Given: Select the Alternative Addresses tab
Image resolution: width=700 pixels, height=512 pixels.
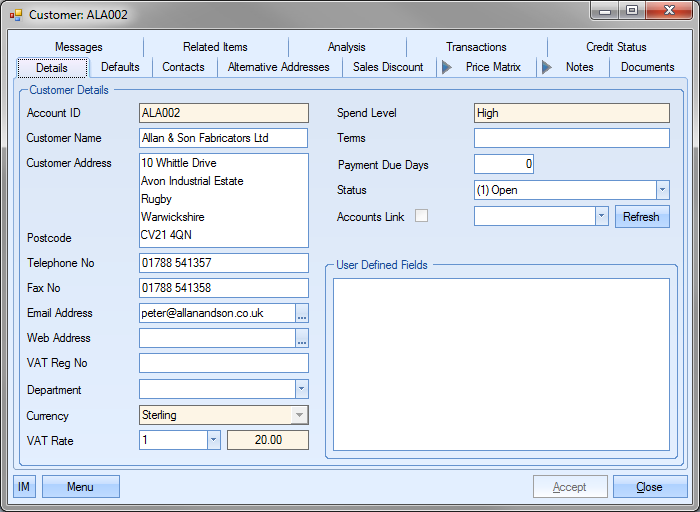Looking at the screenshot, I should coord(278,67).
